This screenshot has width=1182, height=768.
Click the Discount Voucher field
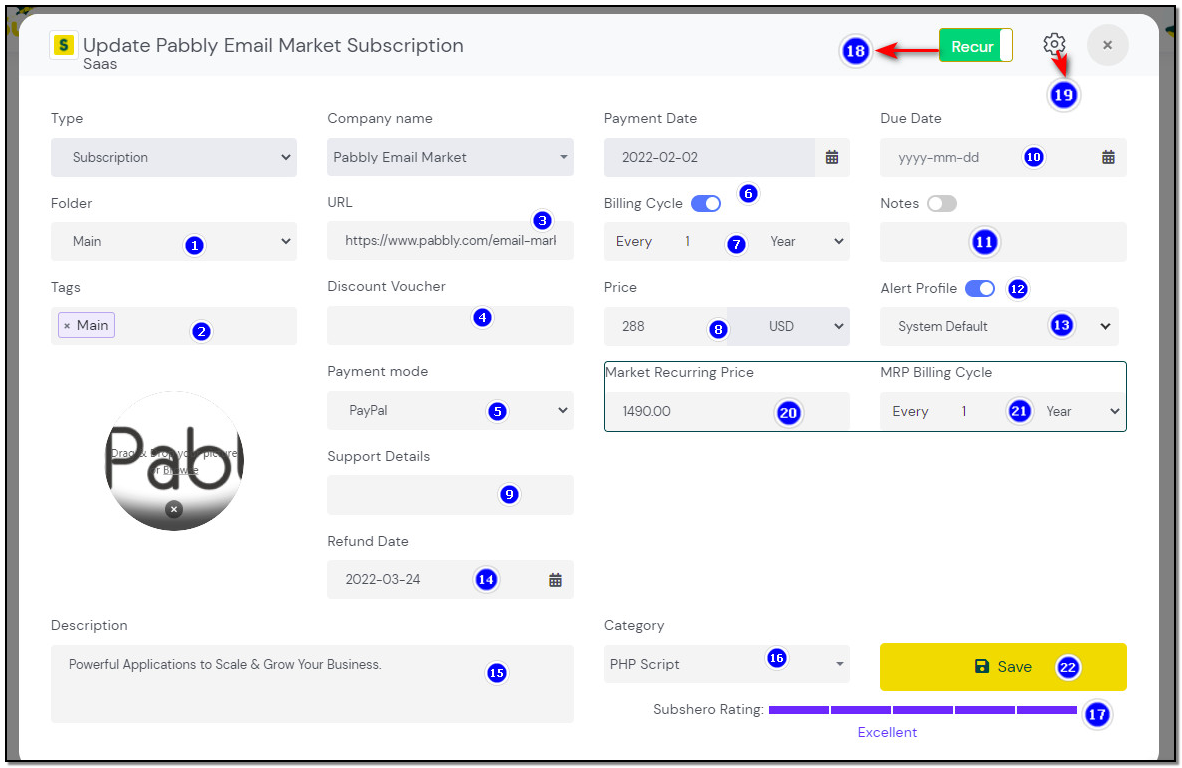[450, 325]
